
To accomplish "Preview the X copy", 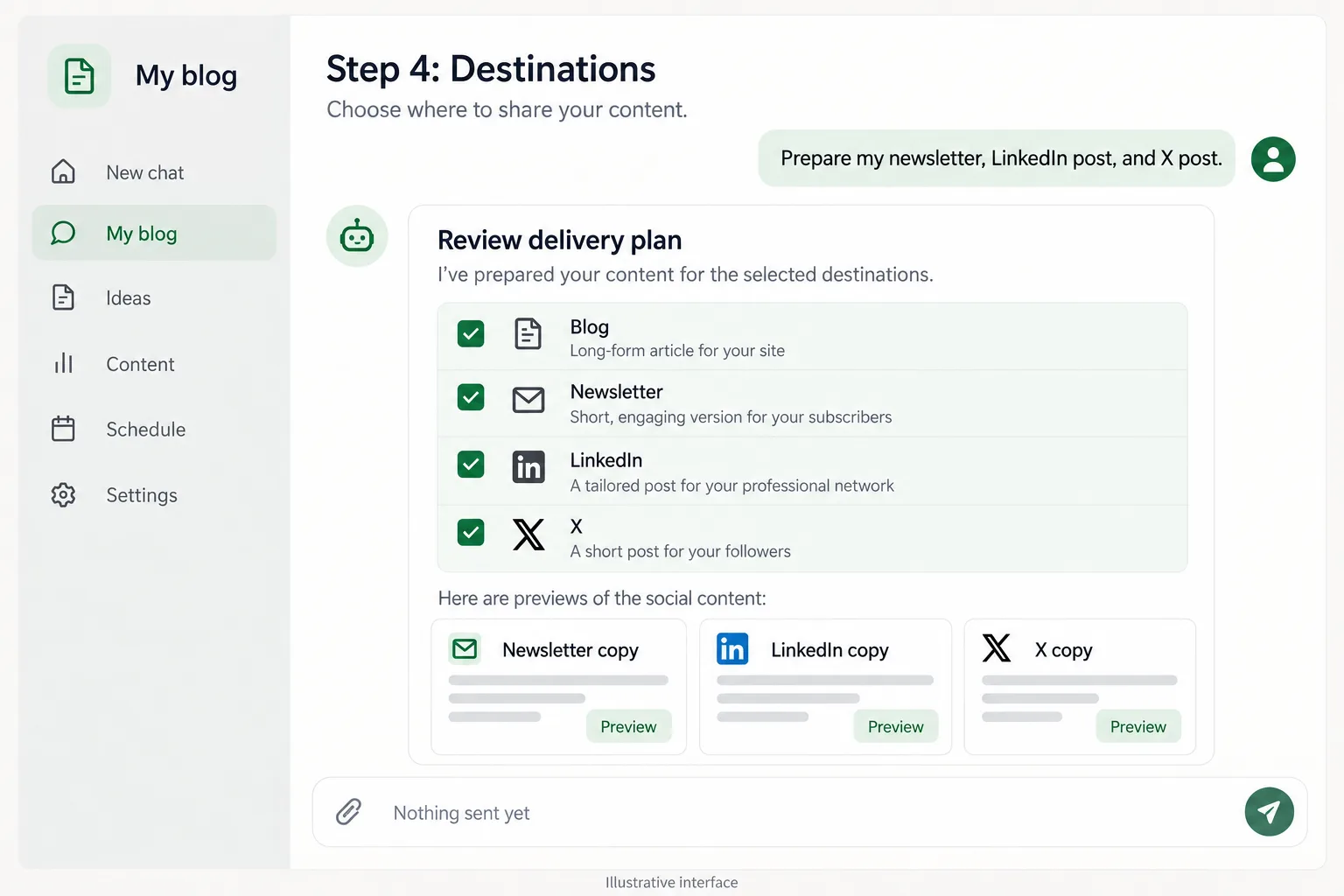I will pyautogui.click(x=1137, y=726).
